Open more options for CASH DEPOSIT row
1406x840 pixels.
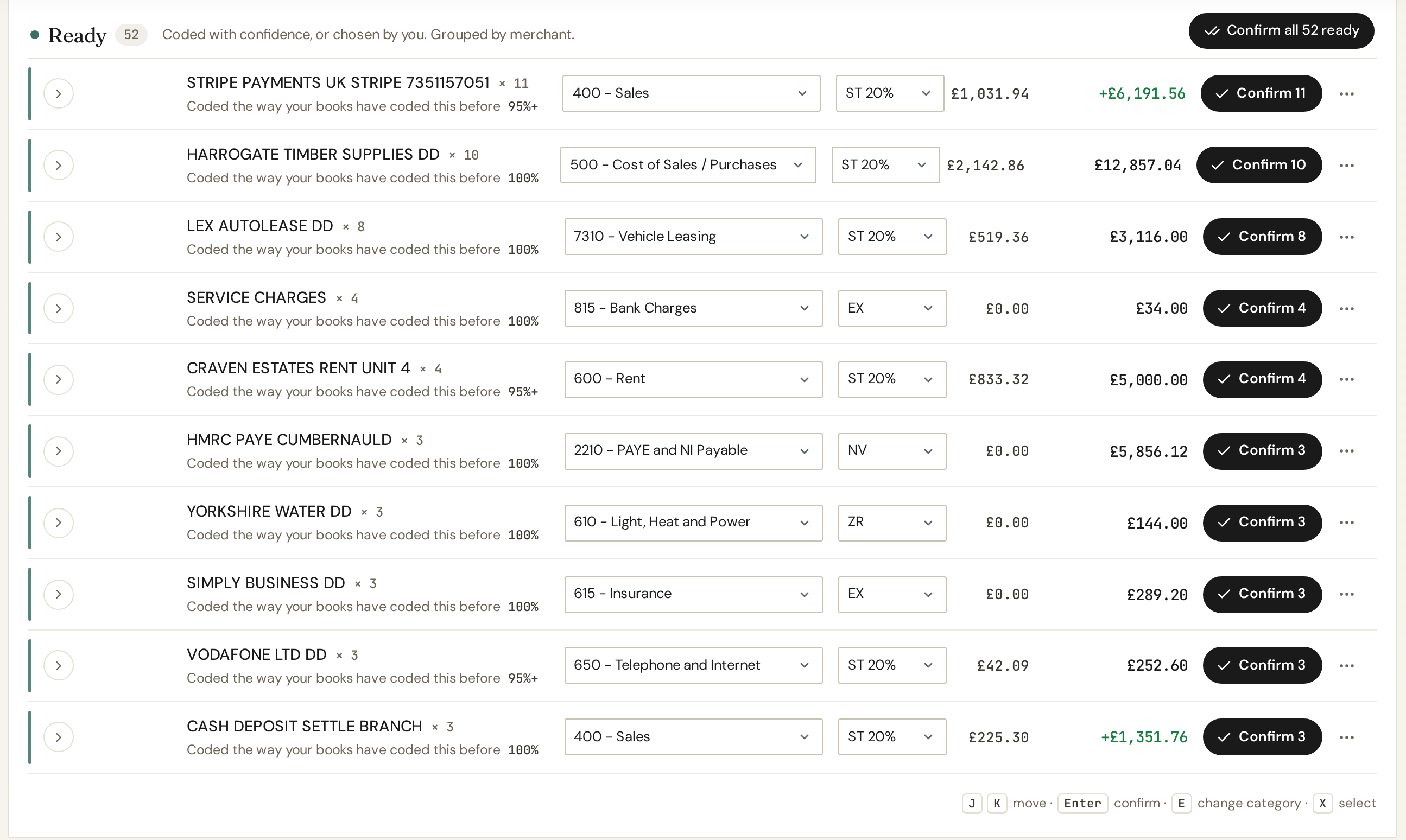click(1346, 737)
